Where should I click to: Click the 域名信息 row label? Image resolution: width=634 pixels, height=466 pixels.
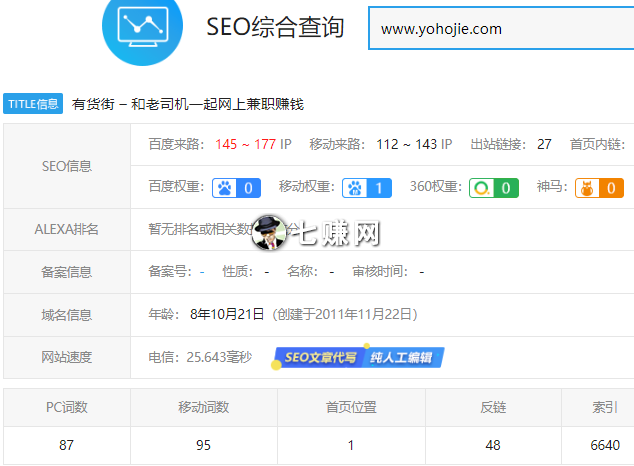(67, 315)
